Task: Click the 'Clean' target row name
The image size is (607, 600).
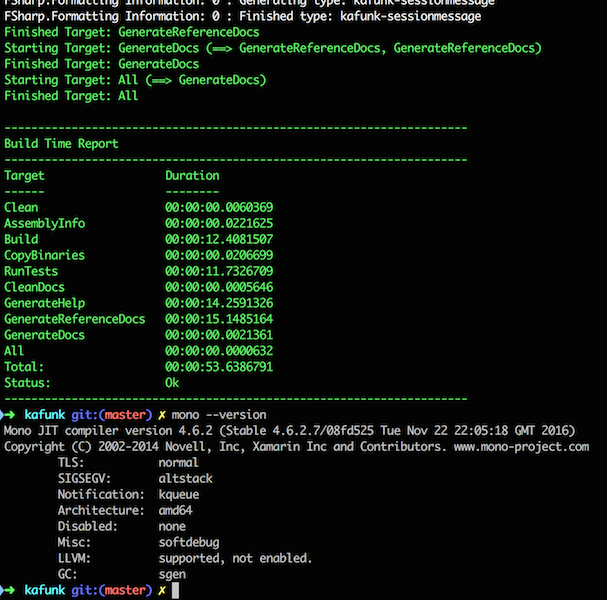Action: [x=21, y=207]
